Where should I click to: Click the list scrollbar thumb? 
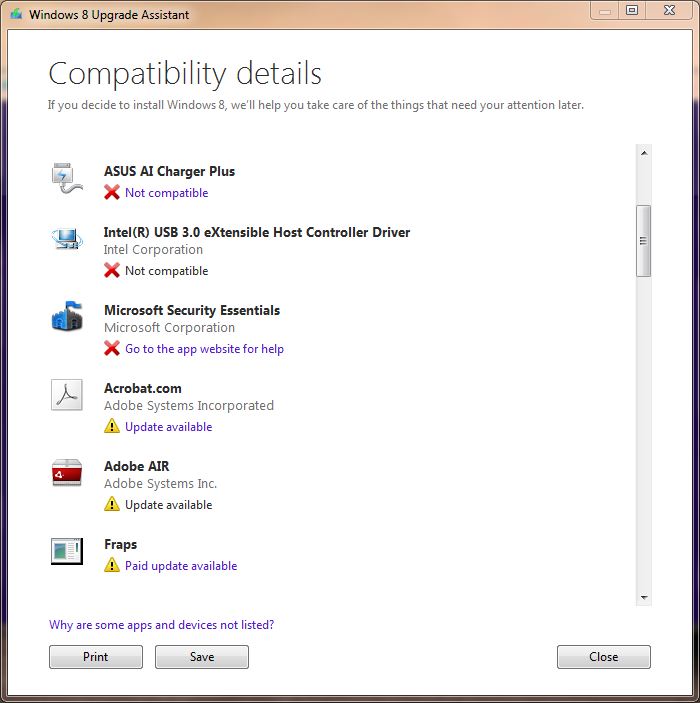tap(643, 241)
